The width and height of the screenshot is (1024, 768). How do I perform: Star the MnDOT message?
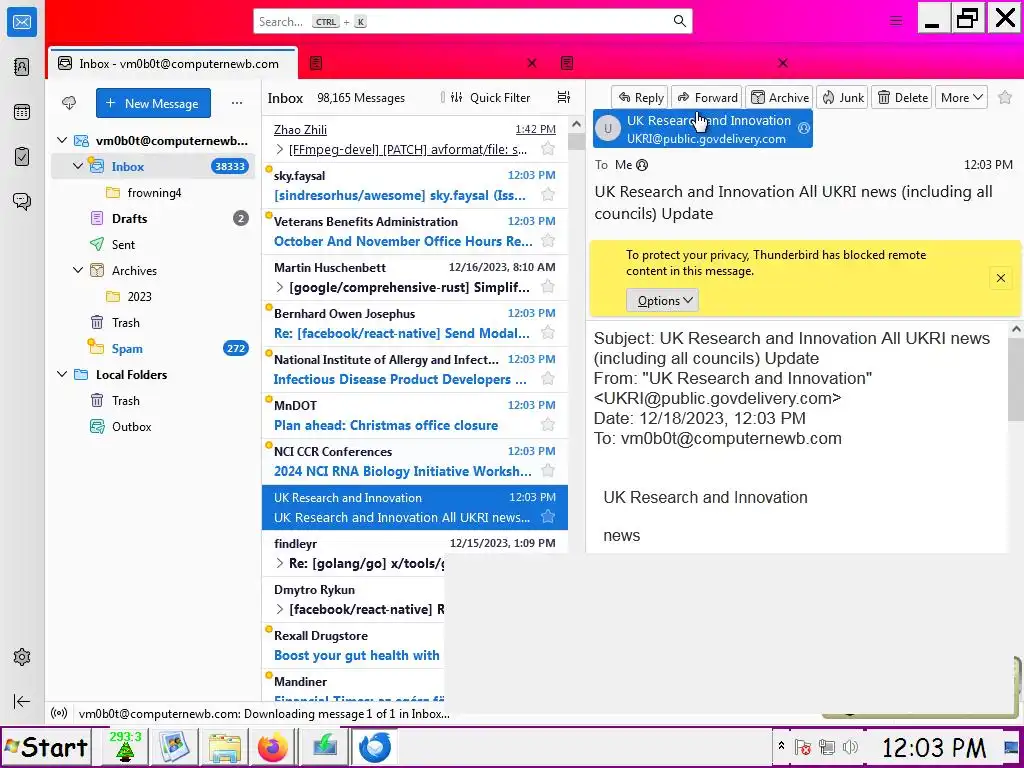click(548, 425)
